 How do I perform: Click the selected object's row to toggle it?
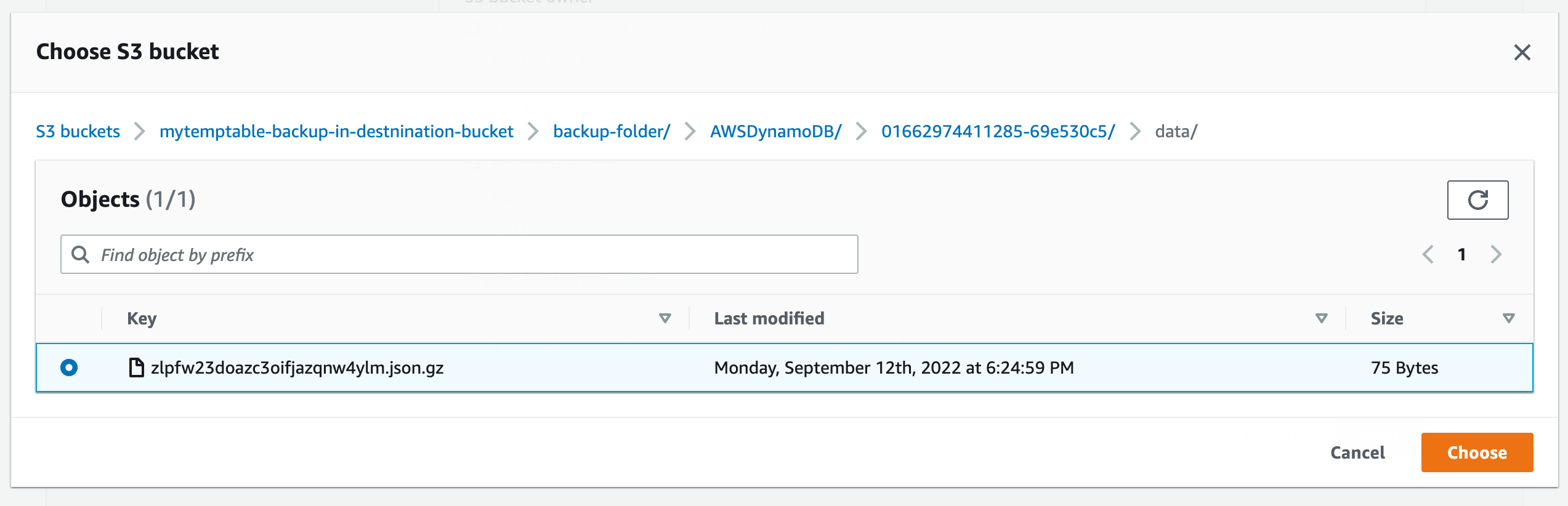click(x=554, y=367)
